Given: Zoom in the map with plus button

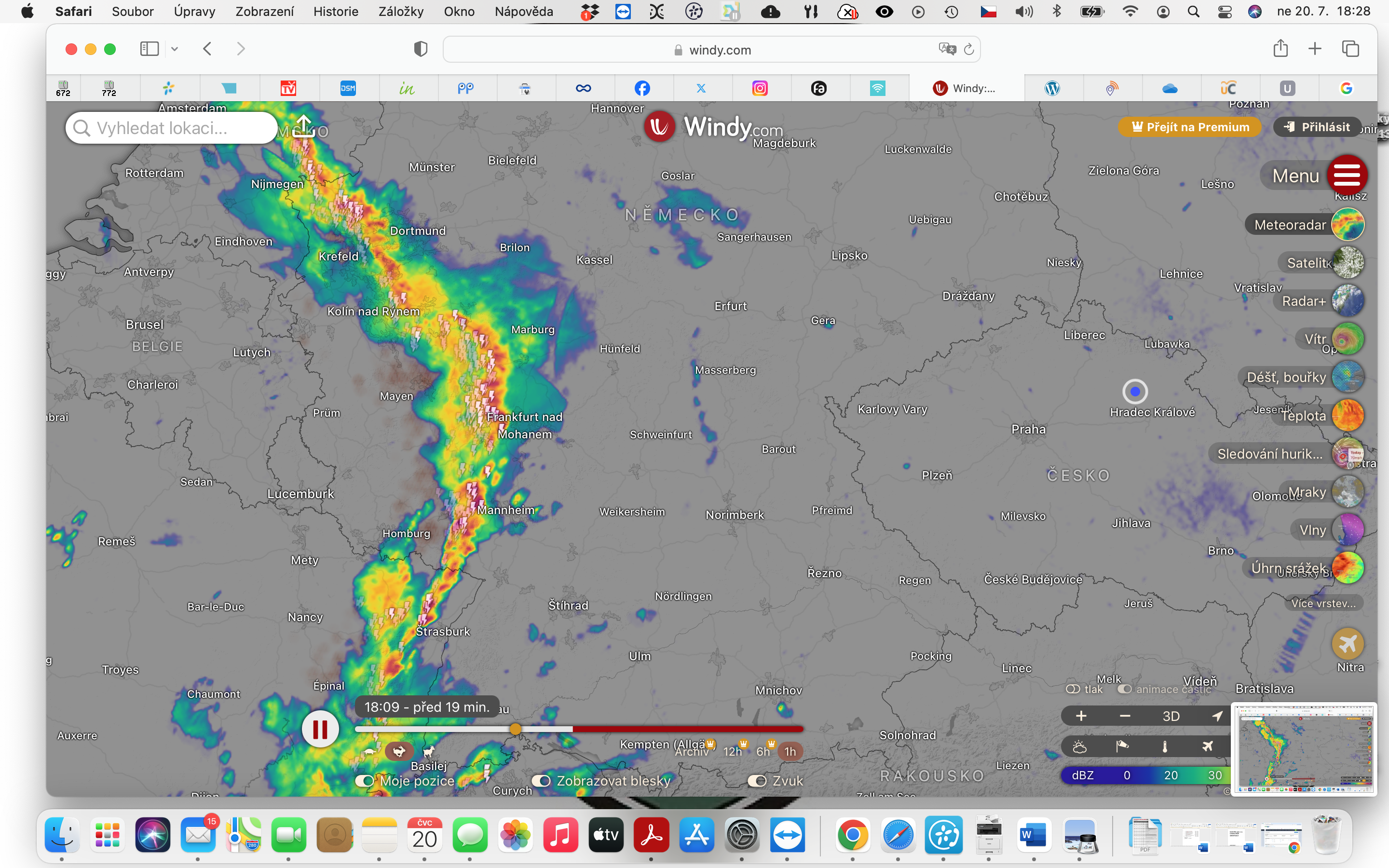Looking at the screenshot, I should coord(1081,716).
